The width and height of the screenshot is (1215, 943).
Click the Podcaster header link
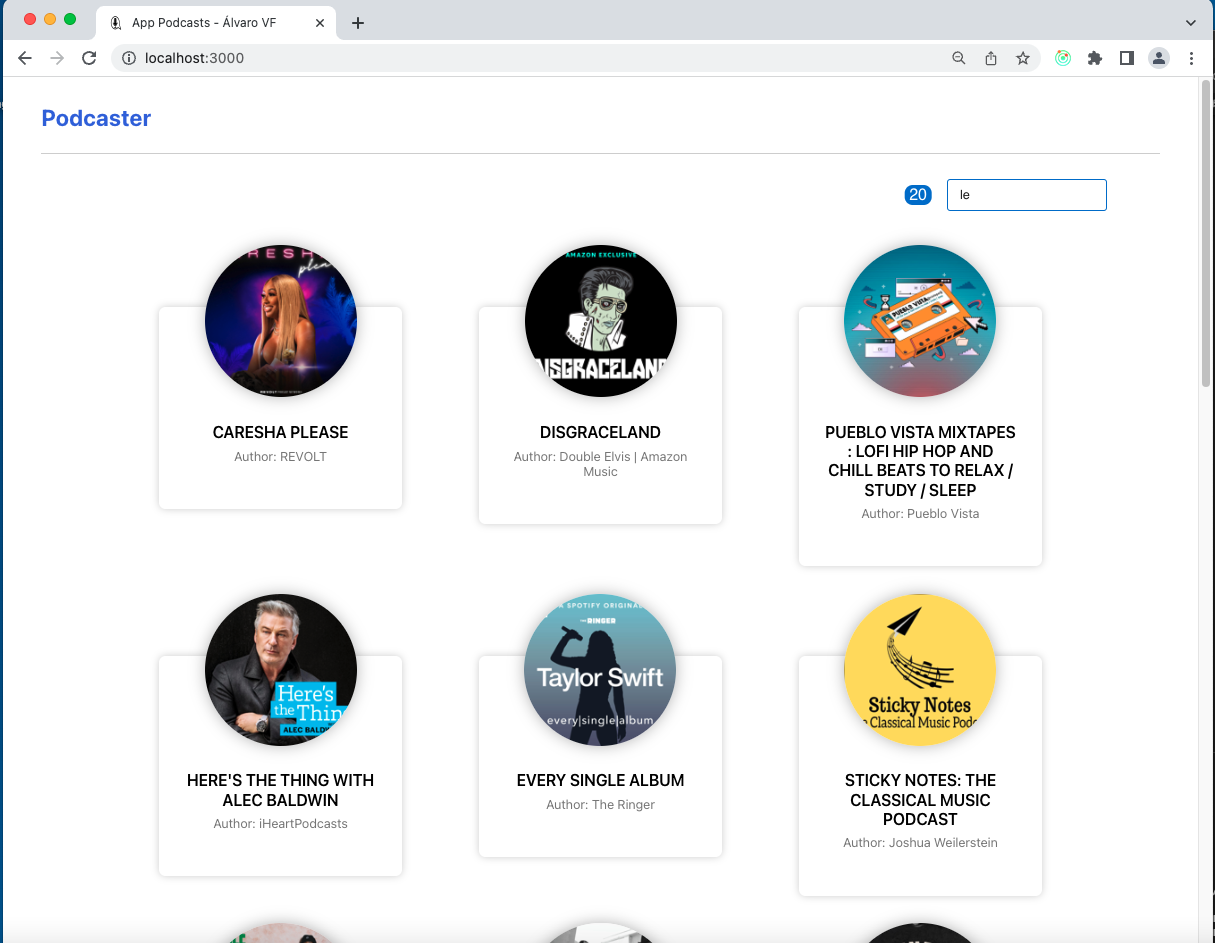click(x=96, y=118)
